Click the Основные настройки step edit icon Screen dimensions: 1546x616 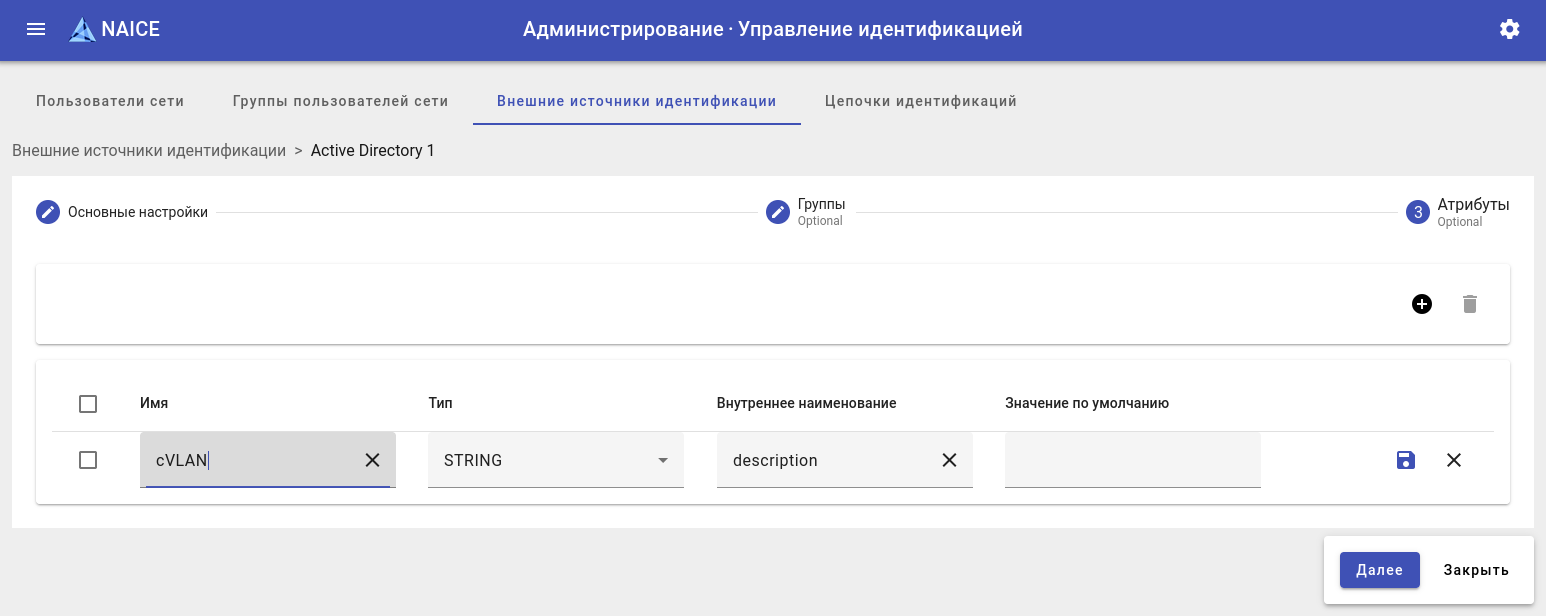click(x=48, y=212)
